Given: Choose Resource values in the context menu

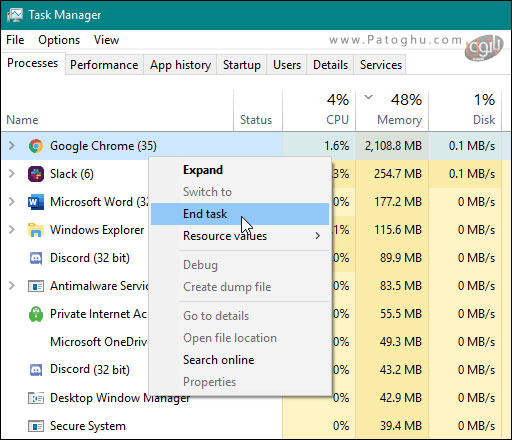Looking at the screenshot, I should click(240, 236).
